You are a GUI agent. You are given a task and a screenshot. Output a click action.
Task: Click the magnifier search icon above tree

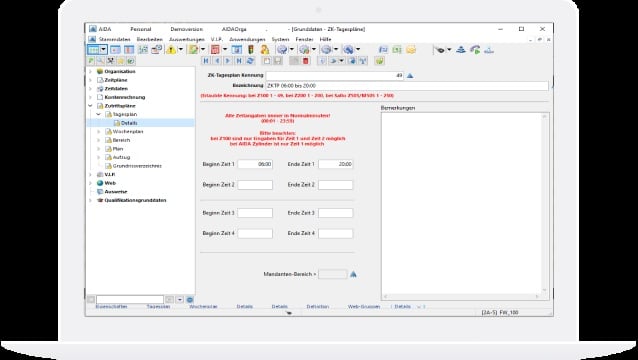point(101,61)
